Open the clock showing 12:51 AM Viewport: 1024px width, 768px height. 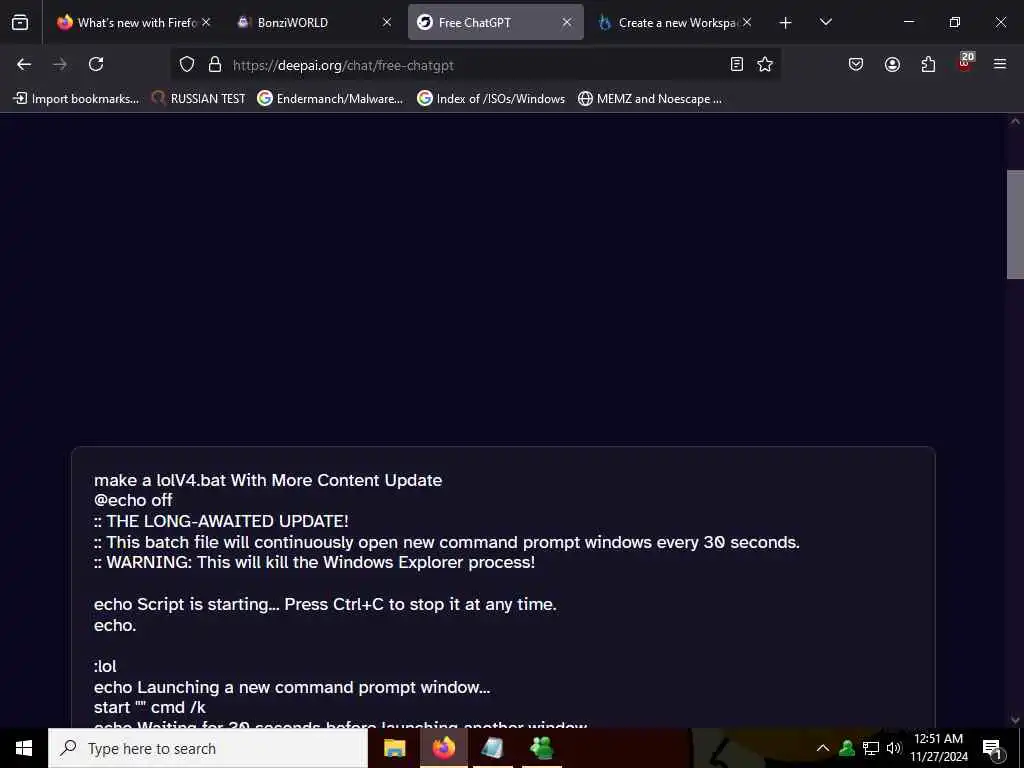click(939, 748)
